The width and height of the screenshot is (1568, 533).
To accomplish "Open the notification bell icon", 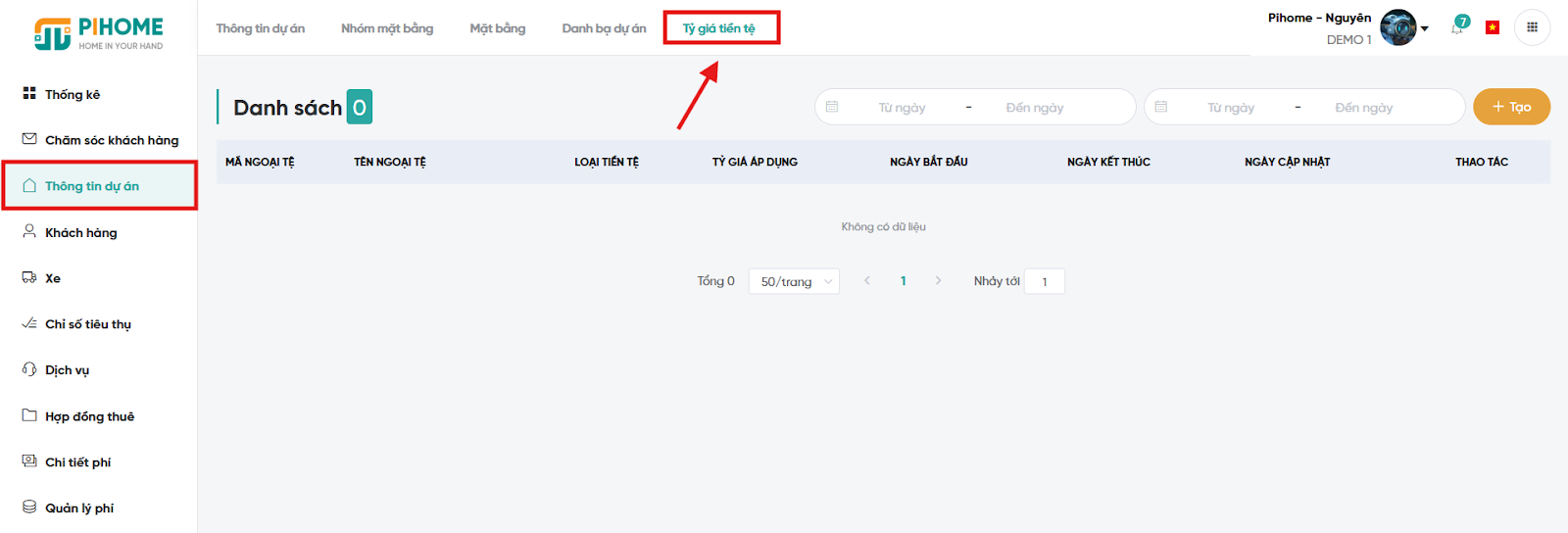I will pyautogui.click(x=1457, y=27).
